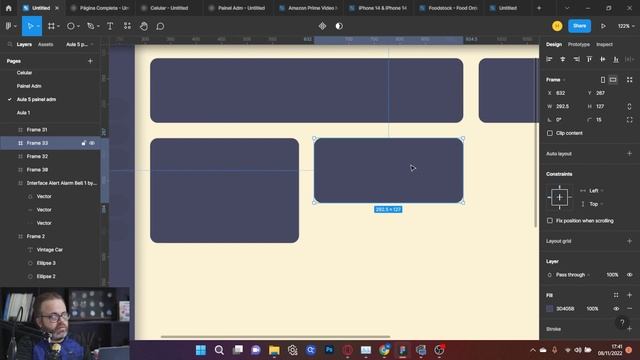Click the Align vertical centers icon
Screen dimensions: 640x360
pos(603,59)
